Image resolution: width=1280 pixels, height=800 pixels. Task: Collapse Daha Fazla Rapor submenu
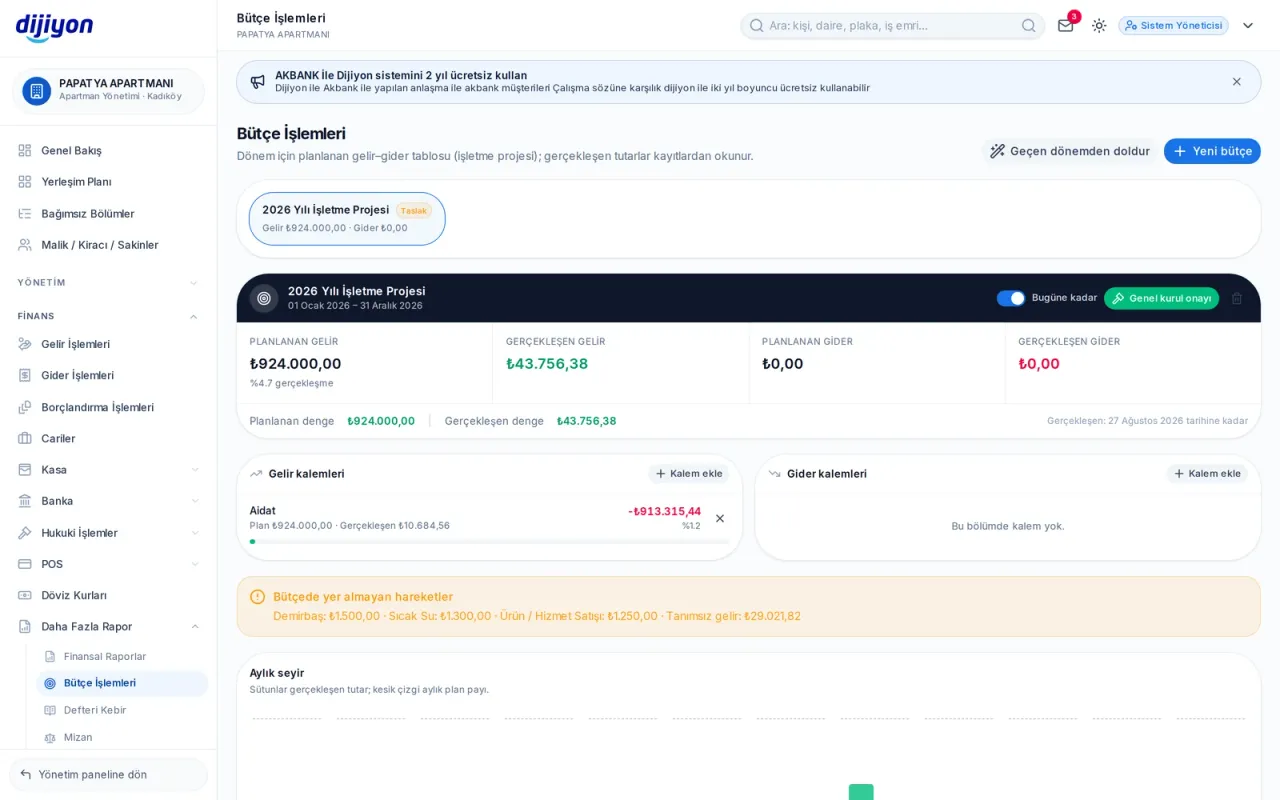point(108,627)
